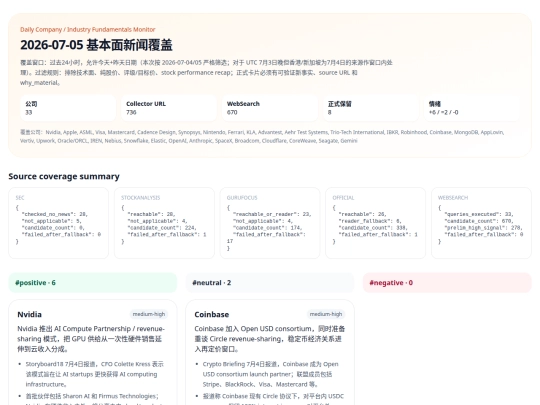540x405 pixels.
Task: Click the Crypto Briefing 7月4日报道 bullet in Coinbase card
Action: (271, 374)
